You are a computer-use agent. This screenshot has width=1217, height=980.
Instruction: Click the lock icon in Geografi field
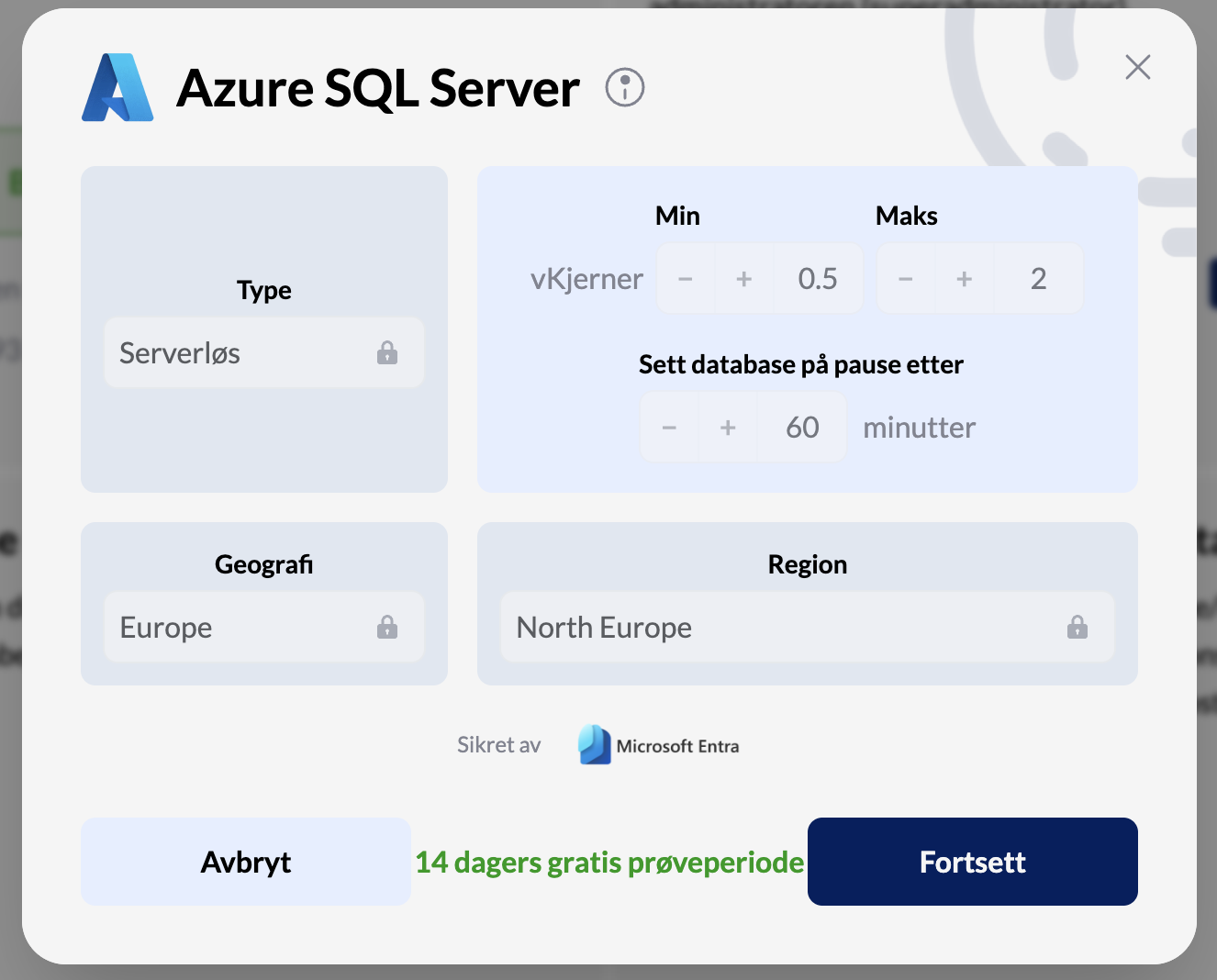coord(387,628)
